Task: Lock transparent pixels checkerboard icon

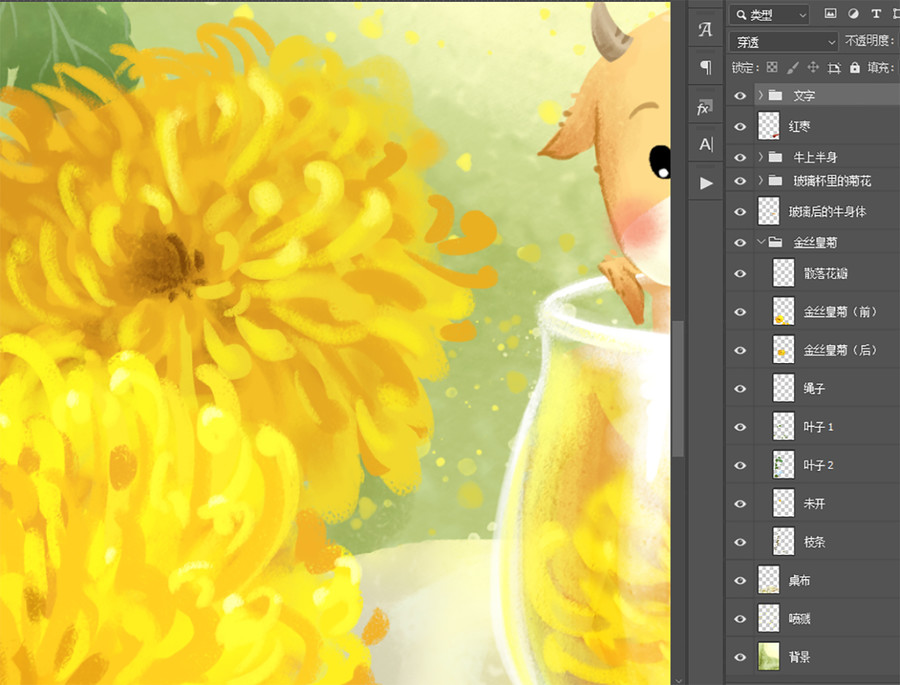Action: pos(772,67)
